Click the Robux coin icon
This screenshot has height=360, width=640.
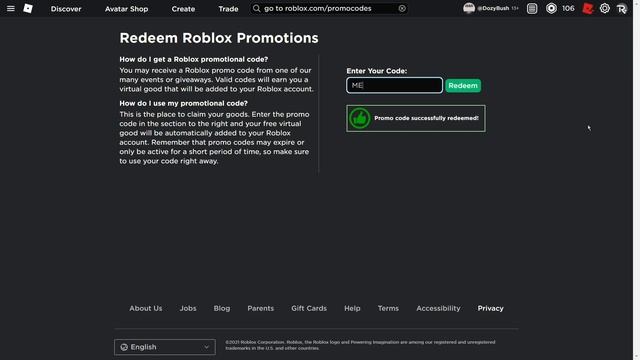click(x=551, y=8)
